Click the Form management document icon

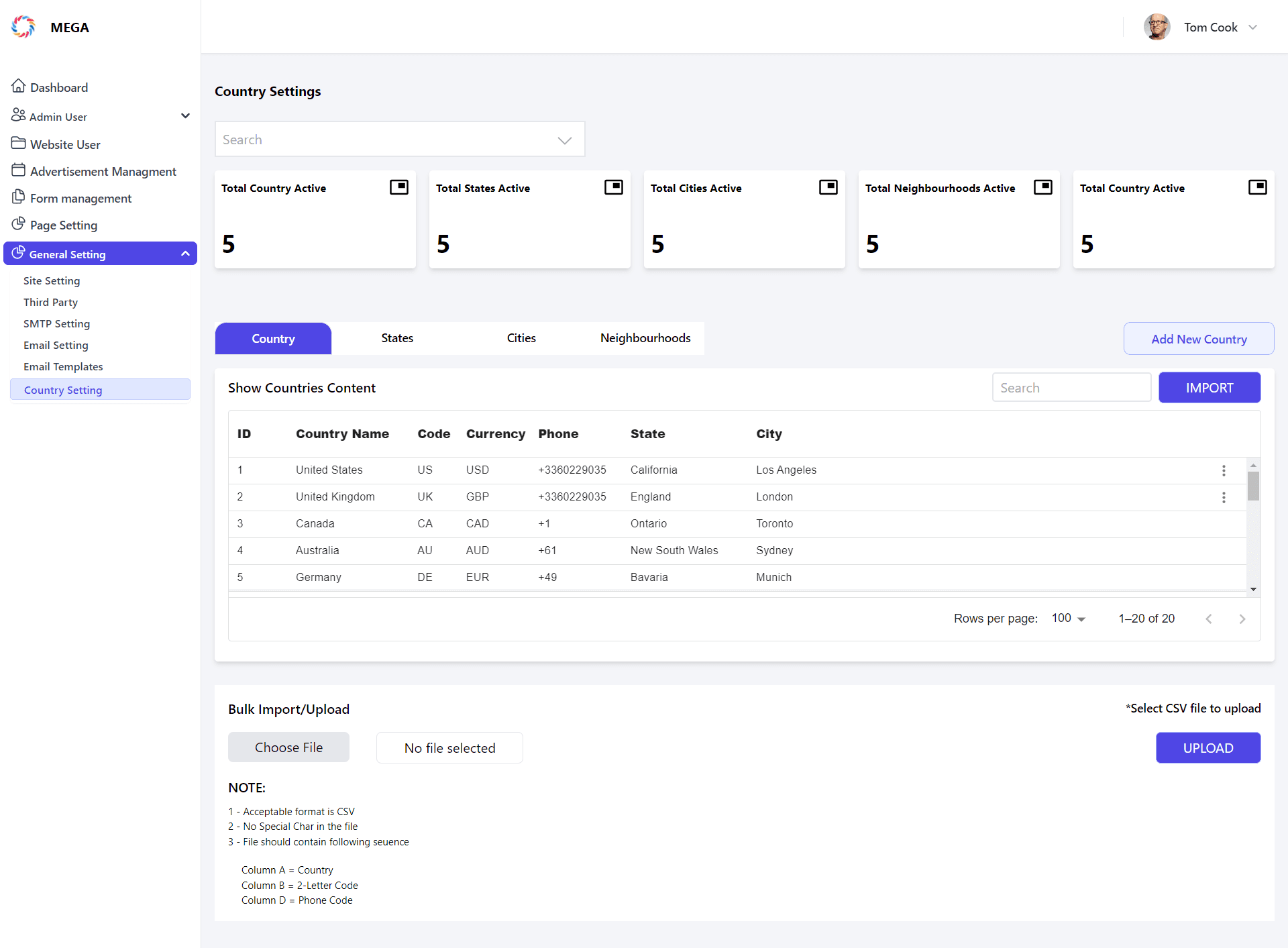click(x=19, y=197)
